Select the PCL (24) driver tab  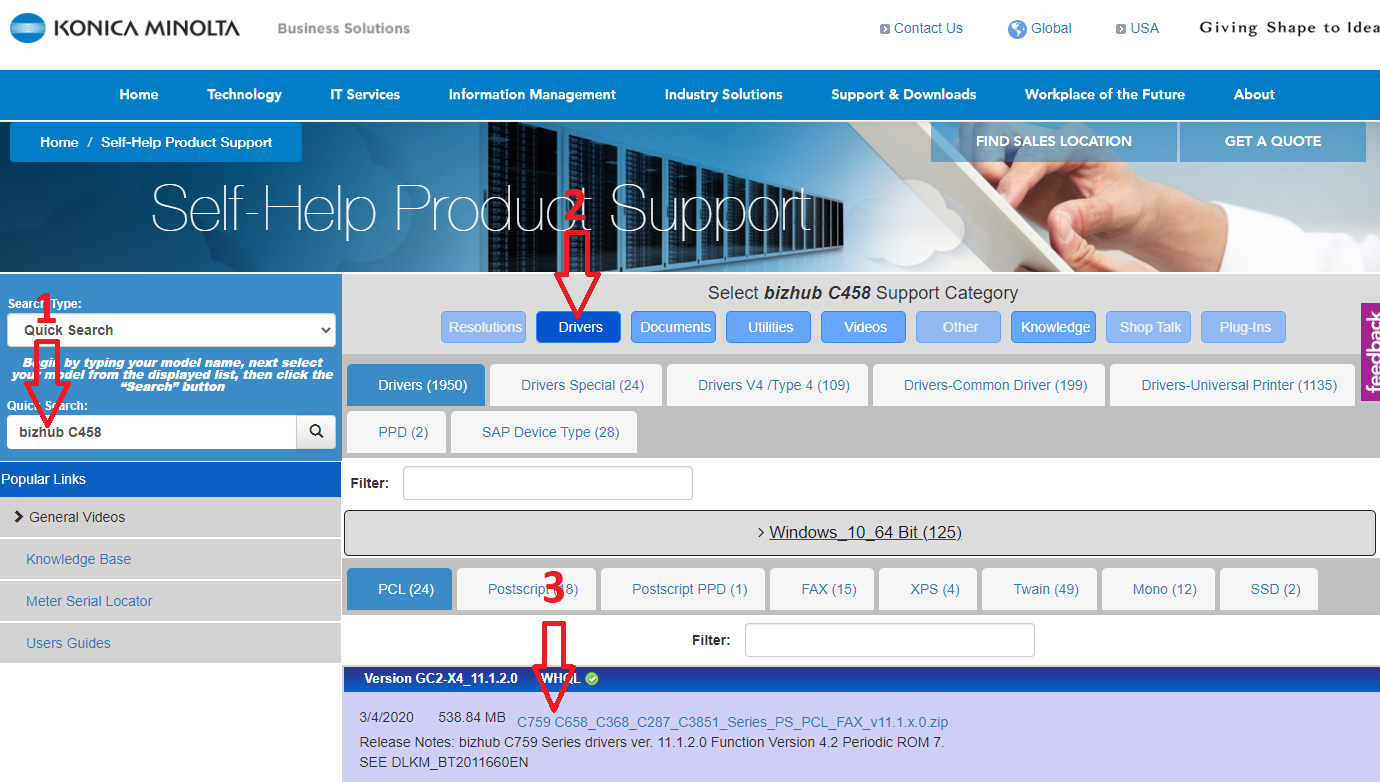(x=399, y=589)
